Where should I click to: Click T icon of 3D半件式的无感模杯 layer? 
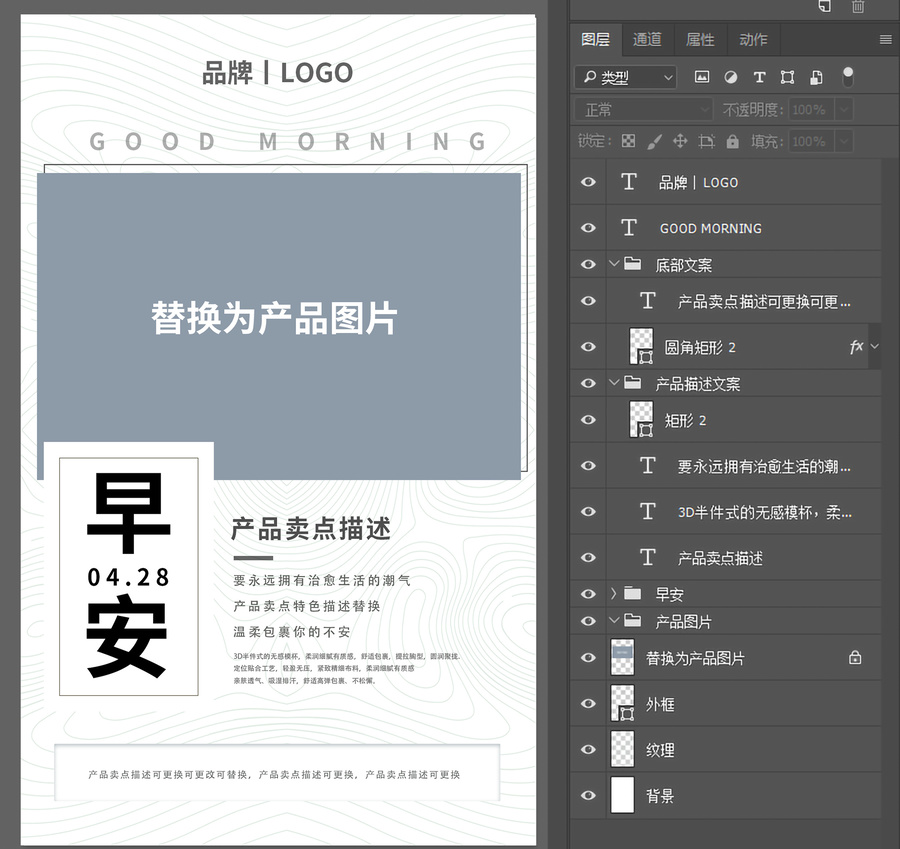pos(648,511)
